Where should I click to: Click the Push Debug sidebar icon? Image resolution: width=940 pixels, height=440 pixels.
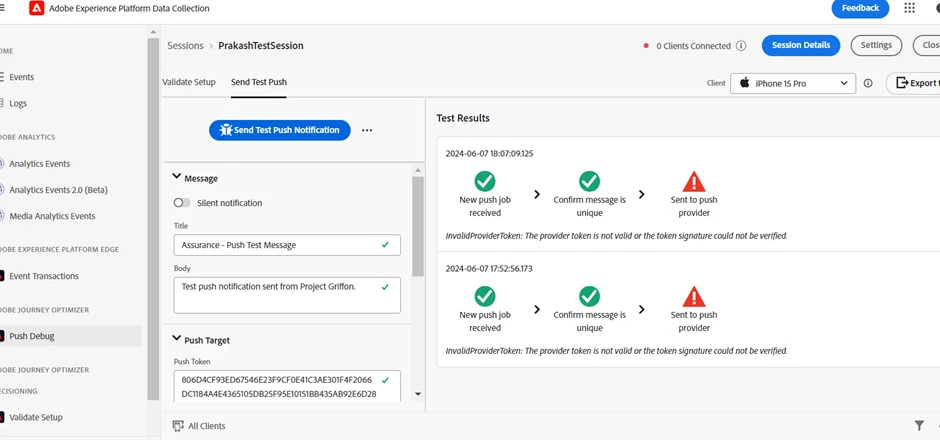[x=2, y=336]
